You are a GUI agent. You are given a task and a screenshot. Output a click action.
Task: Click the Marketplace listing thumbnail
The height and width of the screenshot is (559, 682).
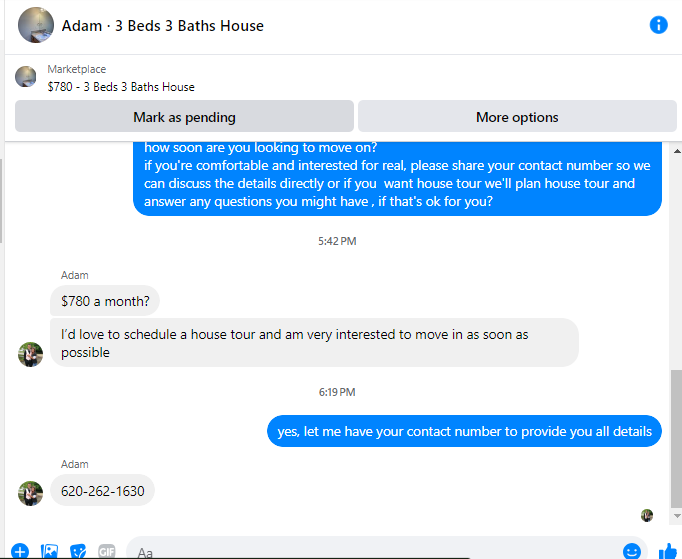[x=26, y=77]
